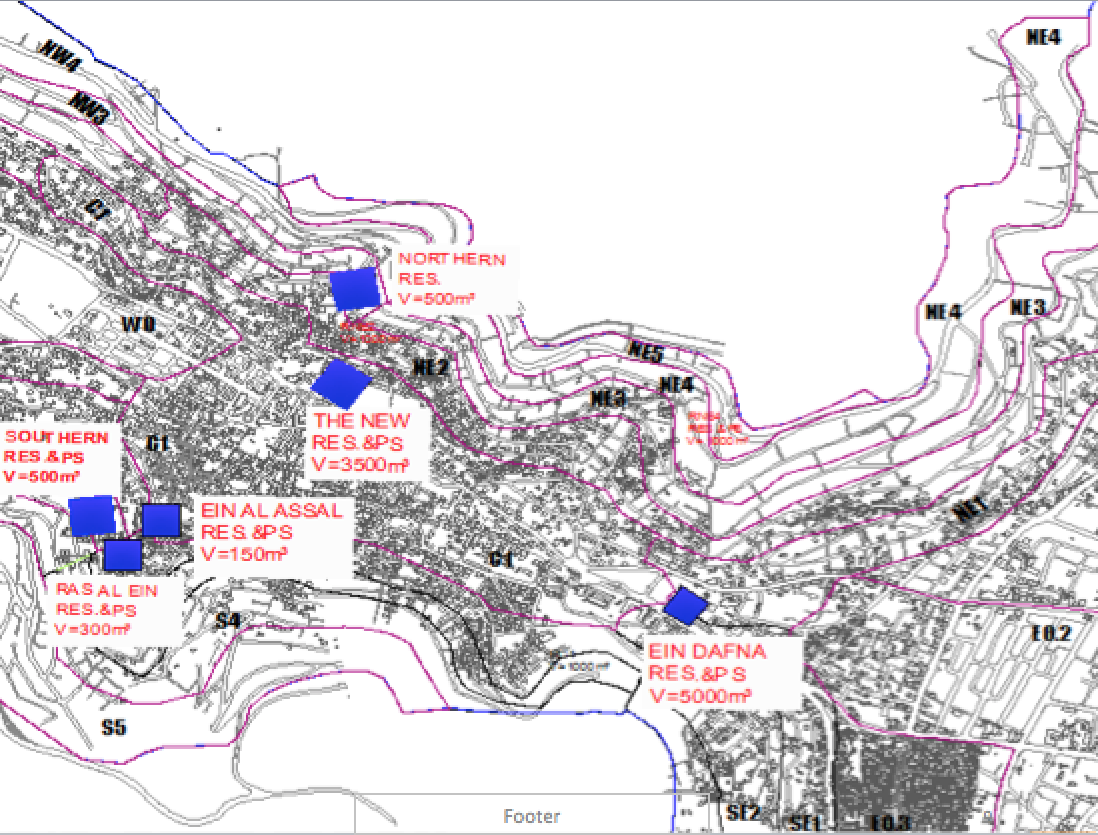Select the S5 zone label
Screen dimensions: 1098x835
[114, 728]
